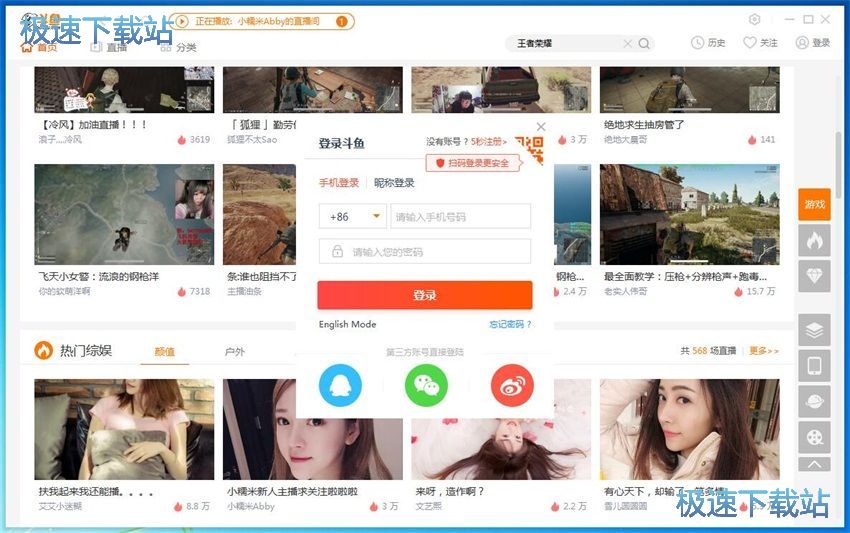This screenshot has height=533, width=850.
Task: Click the 登录 user avatar icon
Action: coord(802,43)
